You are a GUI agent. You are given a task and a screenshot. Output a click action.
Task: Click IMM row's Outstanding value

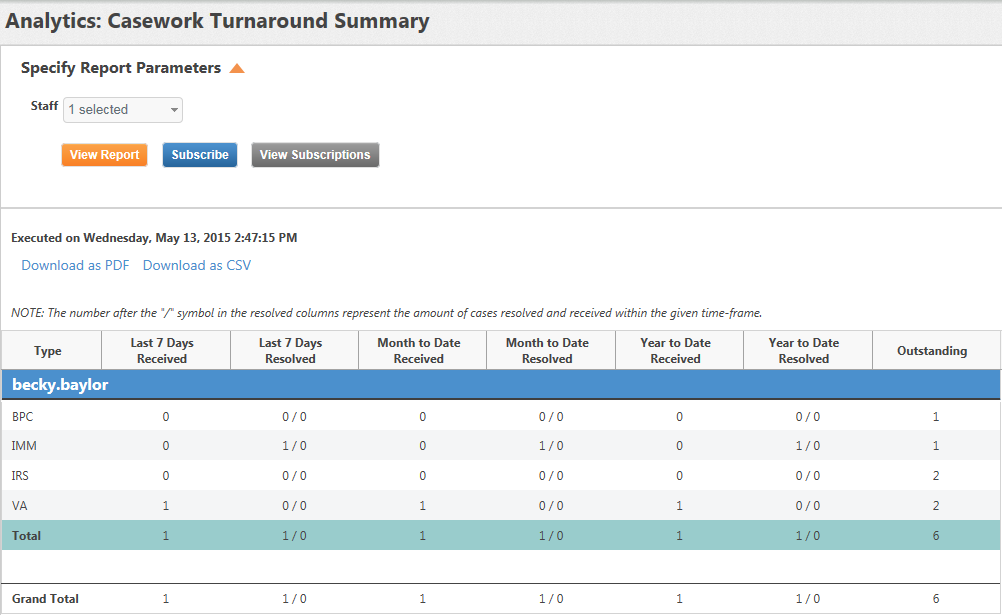(936, 446)
